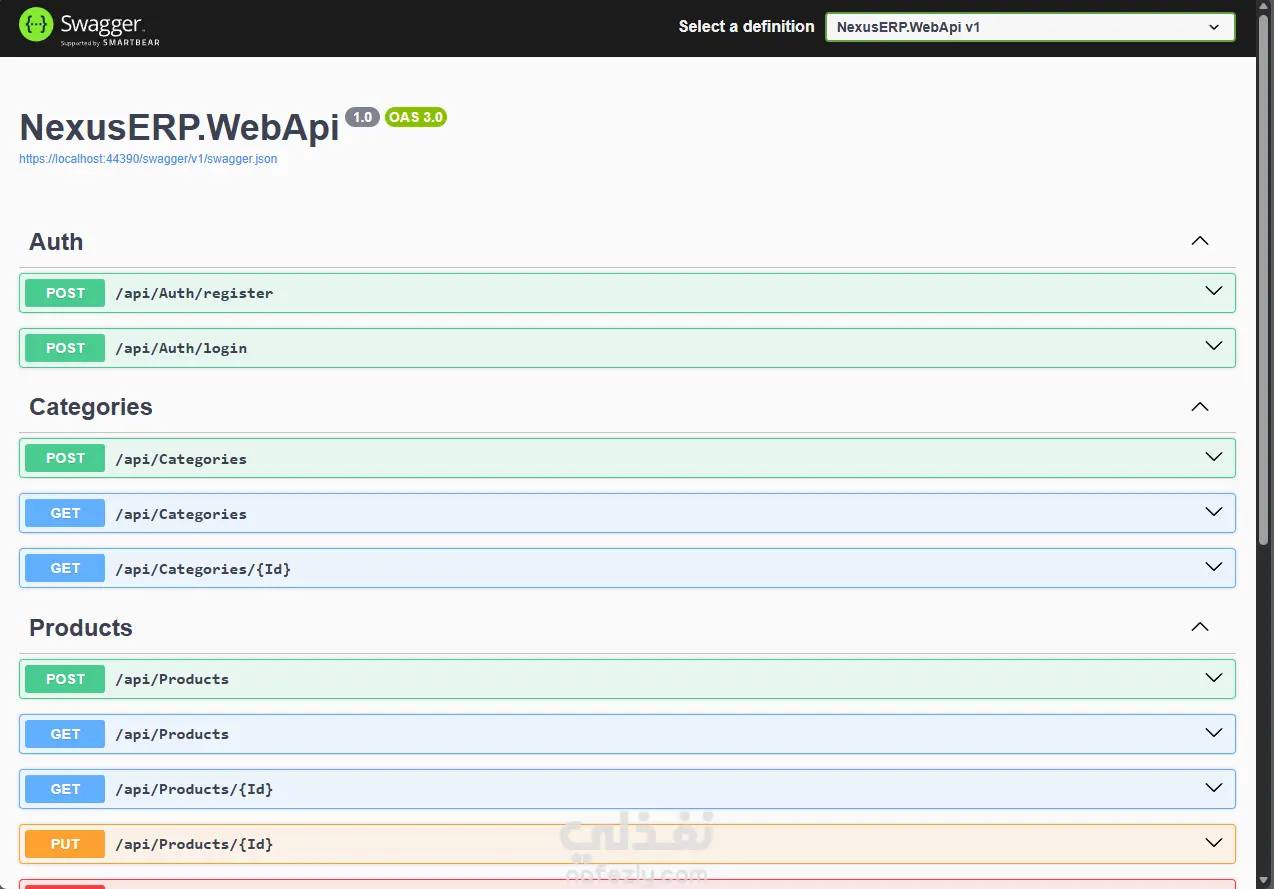Click GET badge for /api/Categories list

[x=65, y=513]
